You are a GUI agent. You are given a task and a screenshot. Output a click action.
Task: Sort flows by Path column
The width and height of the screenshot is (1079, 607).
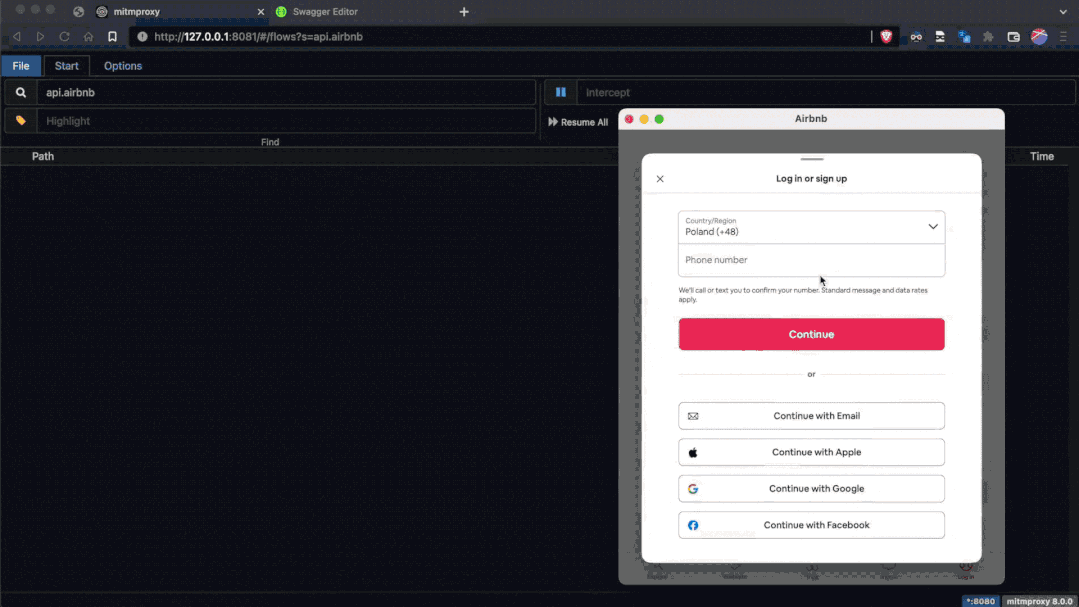tap(43, 156)
